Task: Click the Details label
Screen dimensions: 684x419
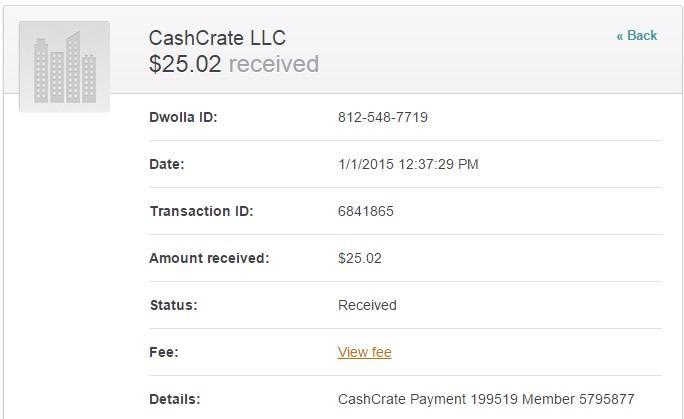Action: (x=175, y=399)
